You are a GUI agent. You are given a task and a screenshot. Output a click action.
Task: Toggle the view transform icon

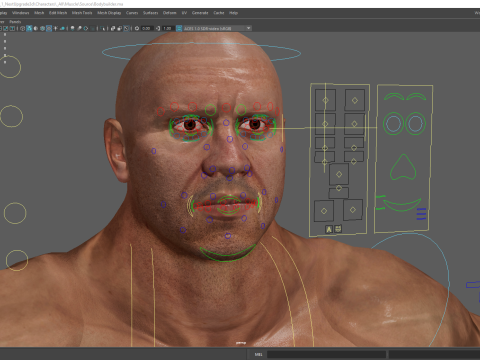coord(179,28)
